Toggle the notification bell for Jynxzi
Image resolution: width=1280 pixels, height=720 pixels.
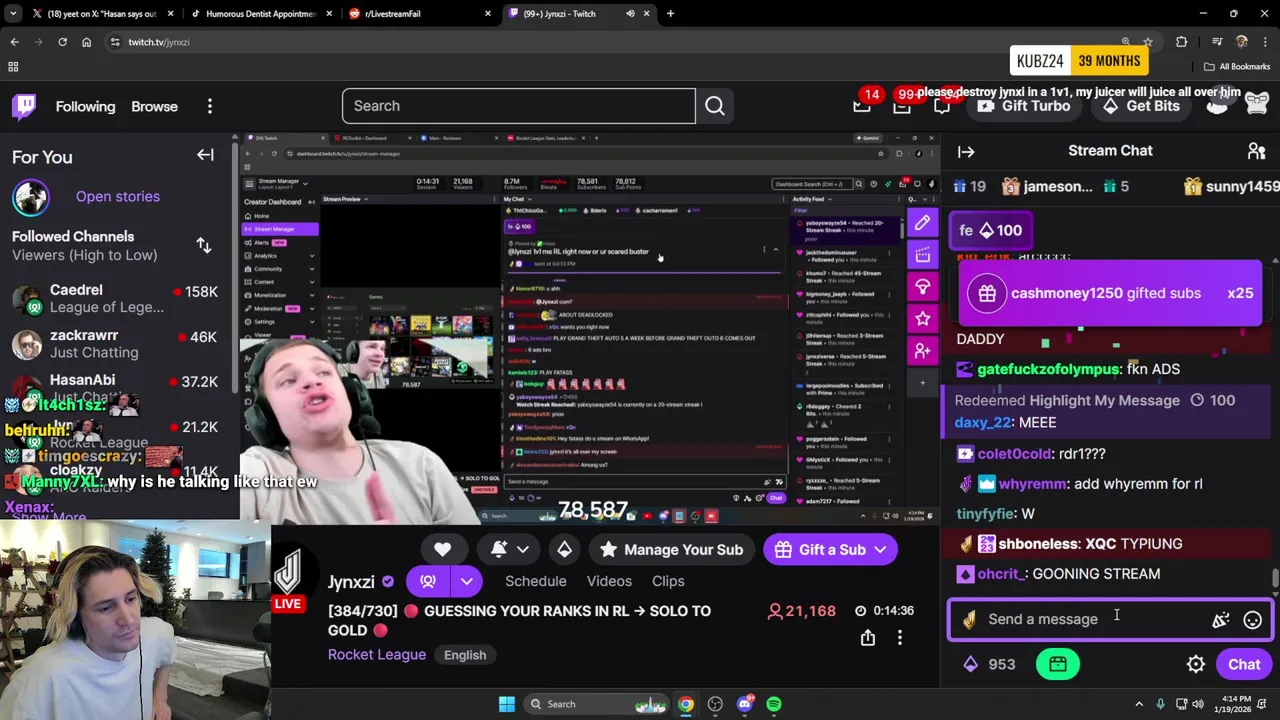pyautogui.click(x=498, y=549)
